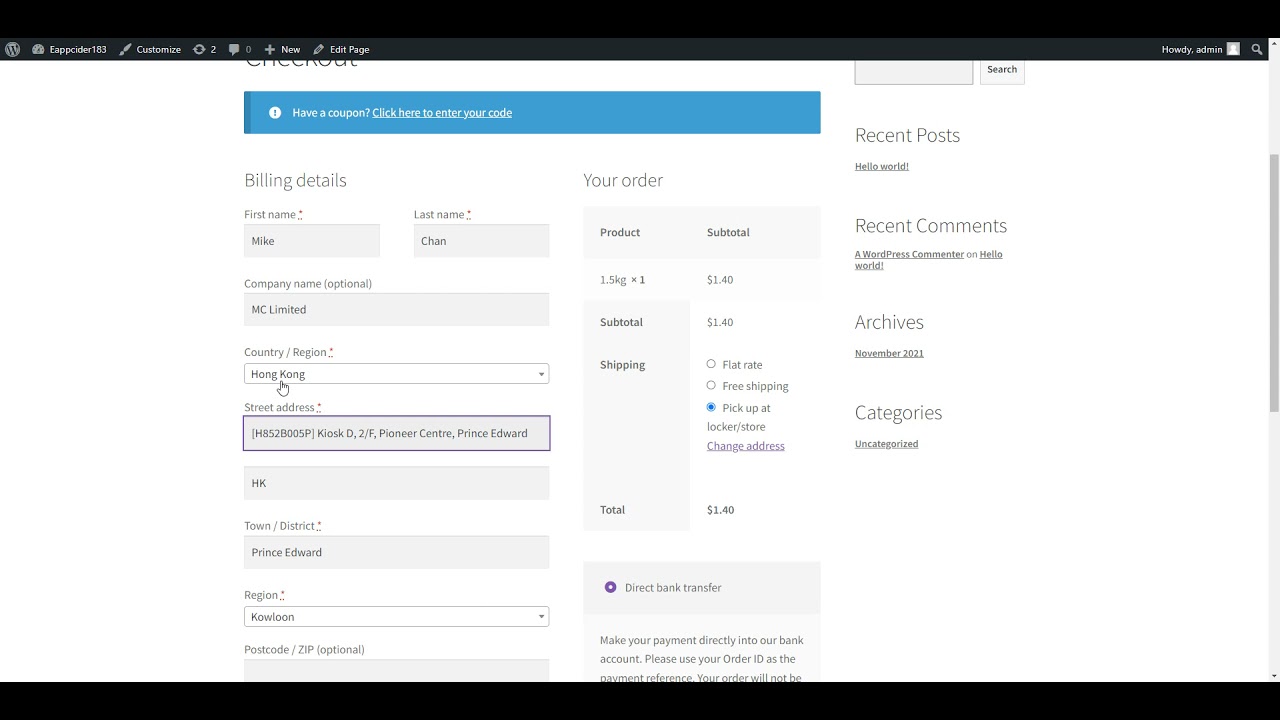Click the Customize paintbrush icon

point(125,49)
